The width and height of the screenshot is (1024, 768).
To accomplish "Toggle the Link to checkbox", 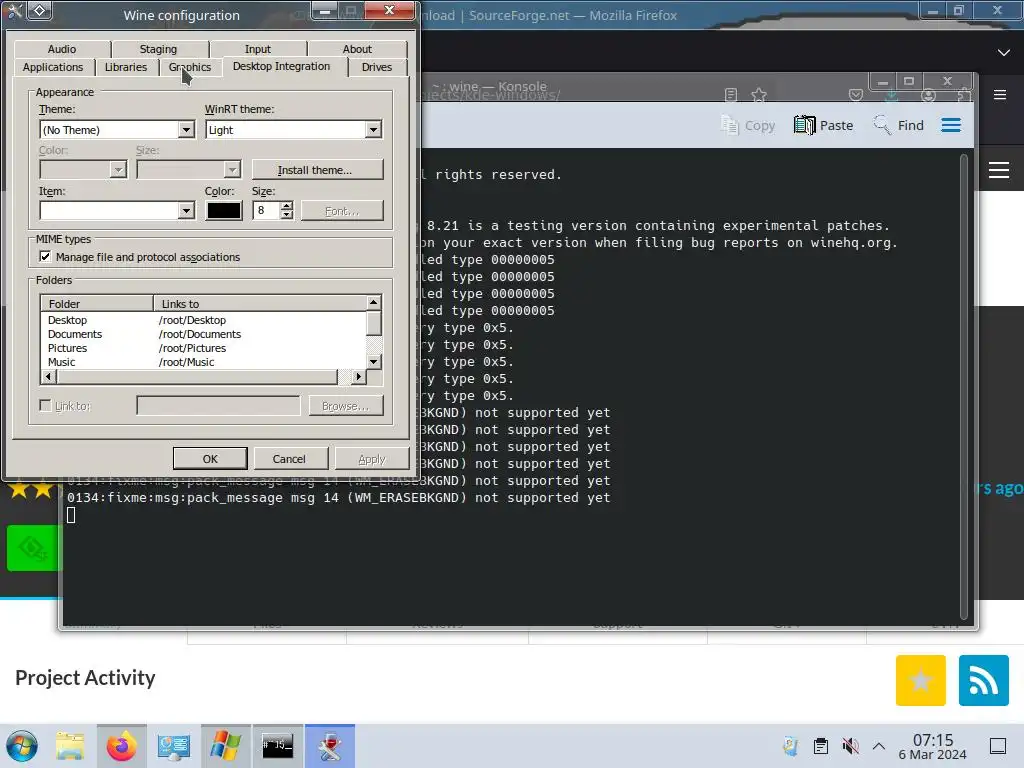I will tap(45, 406).
